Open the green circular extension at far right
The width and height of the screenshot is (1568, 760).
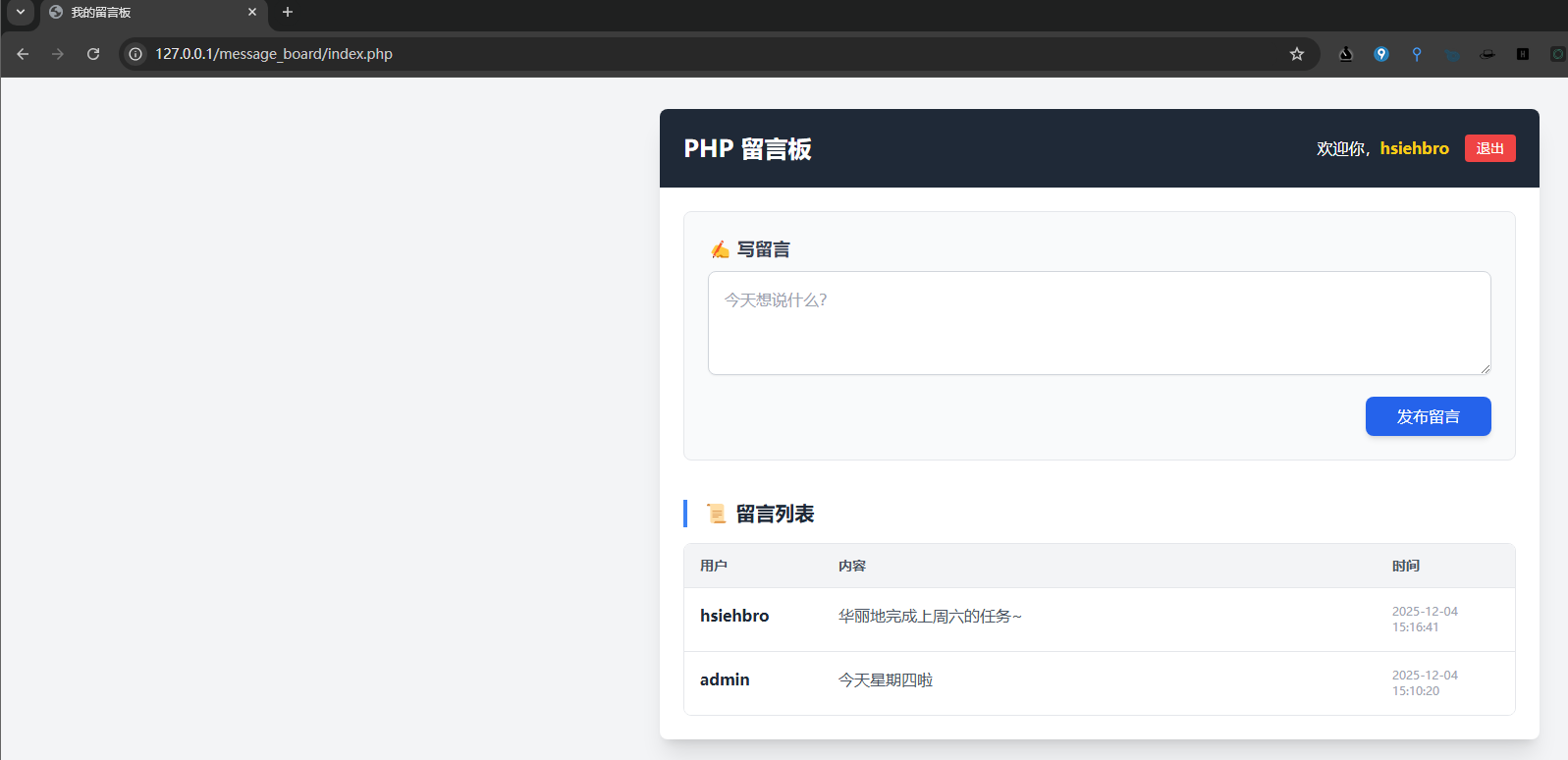[1557, 54]
